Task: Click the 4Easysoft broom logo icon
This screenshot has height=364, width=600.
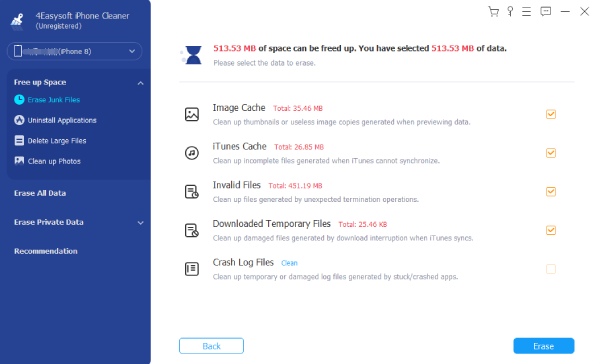Action: (17, 21)
